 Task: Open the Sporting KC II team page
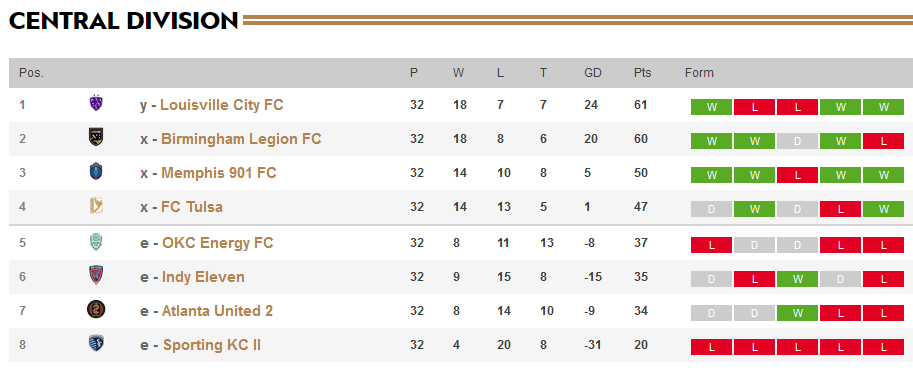(212, 345)
